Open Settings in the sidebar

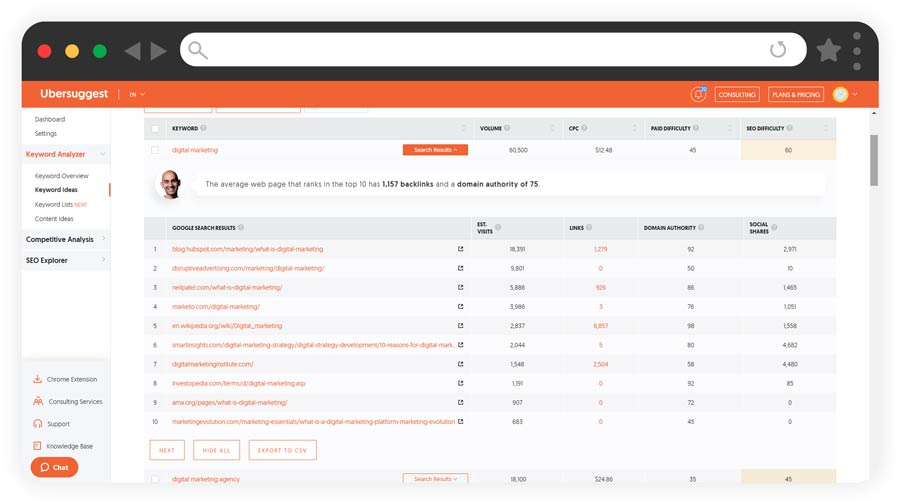(x=46, y=133)
